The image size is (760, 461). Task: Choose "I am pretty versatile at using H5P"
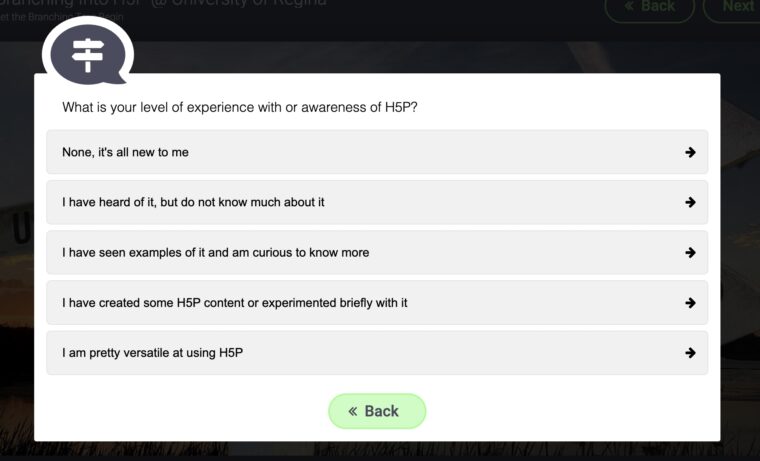(x=152, y=353)
